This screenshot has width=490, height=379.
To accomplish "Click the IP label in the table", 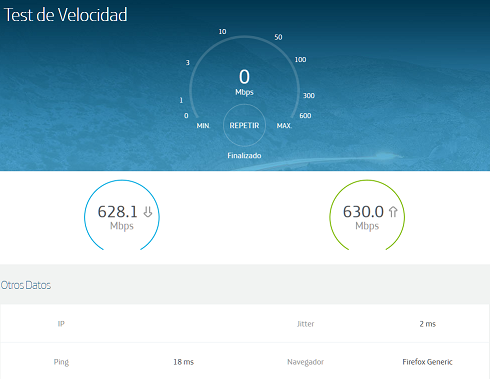I will [61, 324].
